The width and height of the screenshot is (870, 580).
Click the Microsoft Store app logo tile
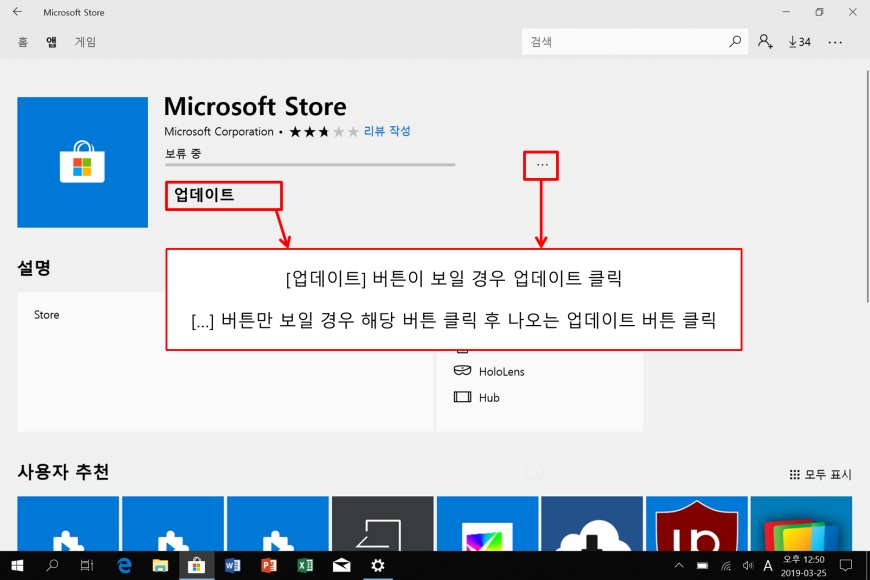pyautogui.click(x=83, y=162)
